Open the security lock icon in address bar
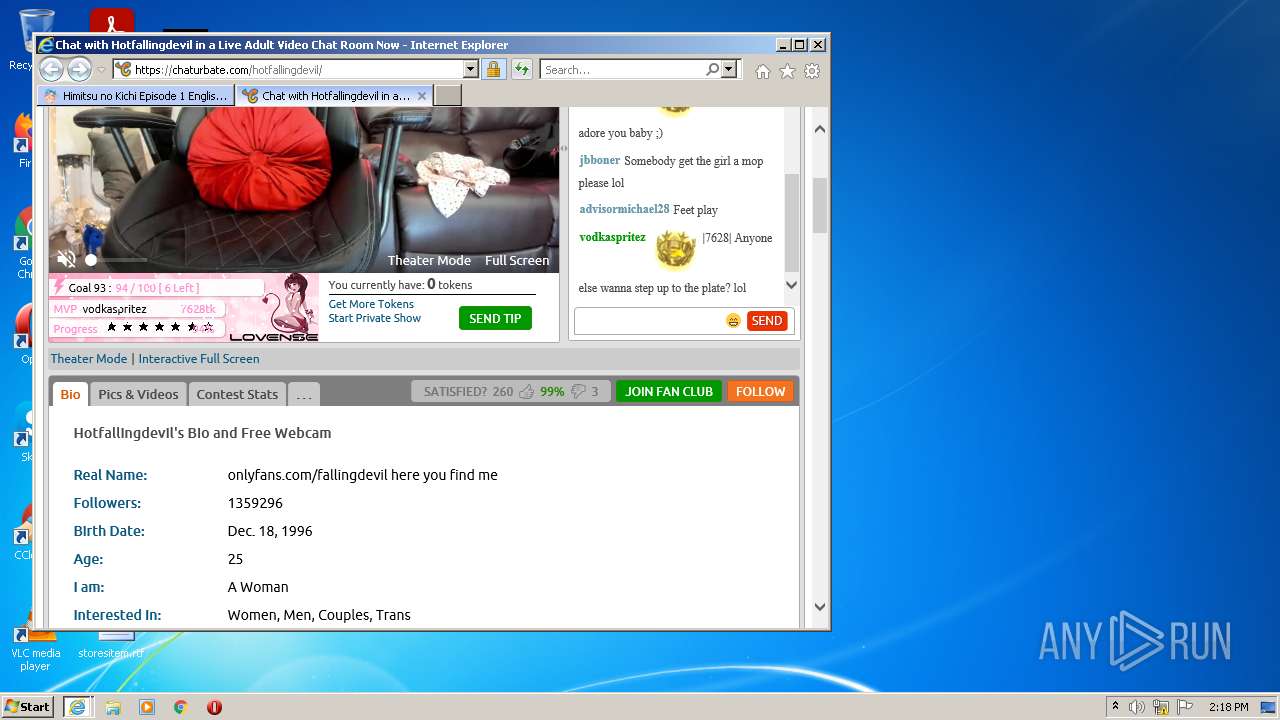This screenshot has width=1280, height=720. pos(493,69)
